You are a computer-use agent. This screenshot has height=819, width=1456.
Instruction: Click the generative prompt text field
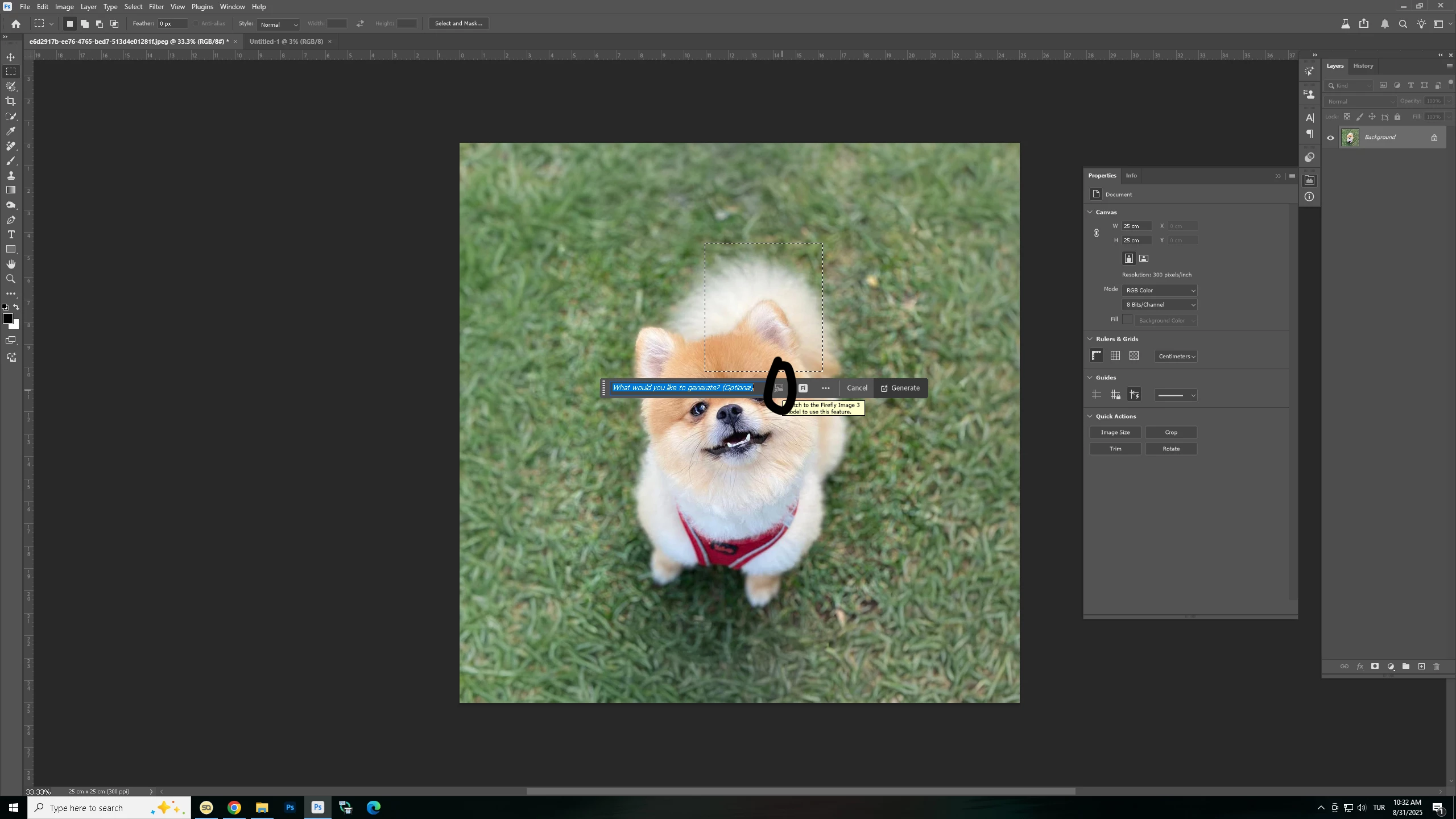click(x=682, y=388)
